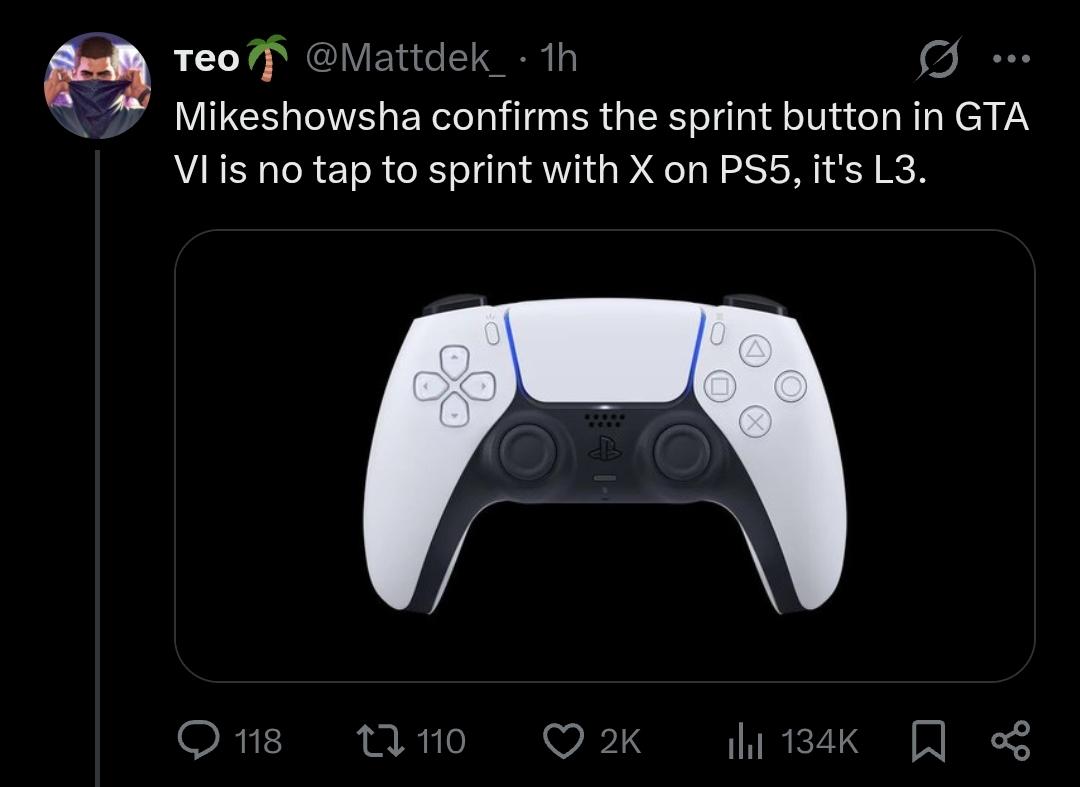
Task: Open Teo's profile avatar
Action: (97, 85)
